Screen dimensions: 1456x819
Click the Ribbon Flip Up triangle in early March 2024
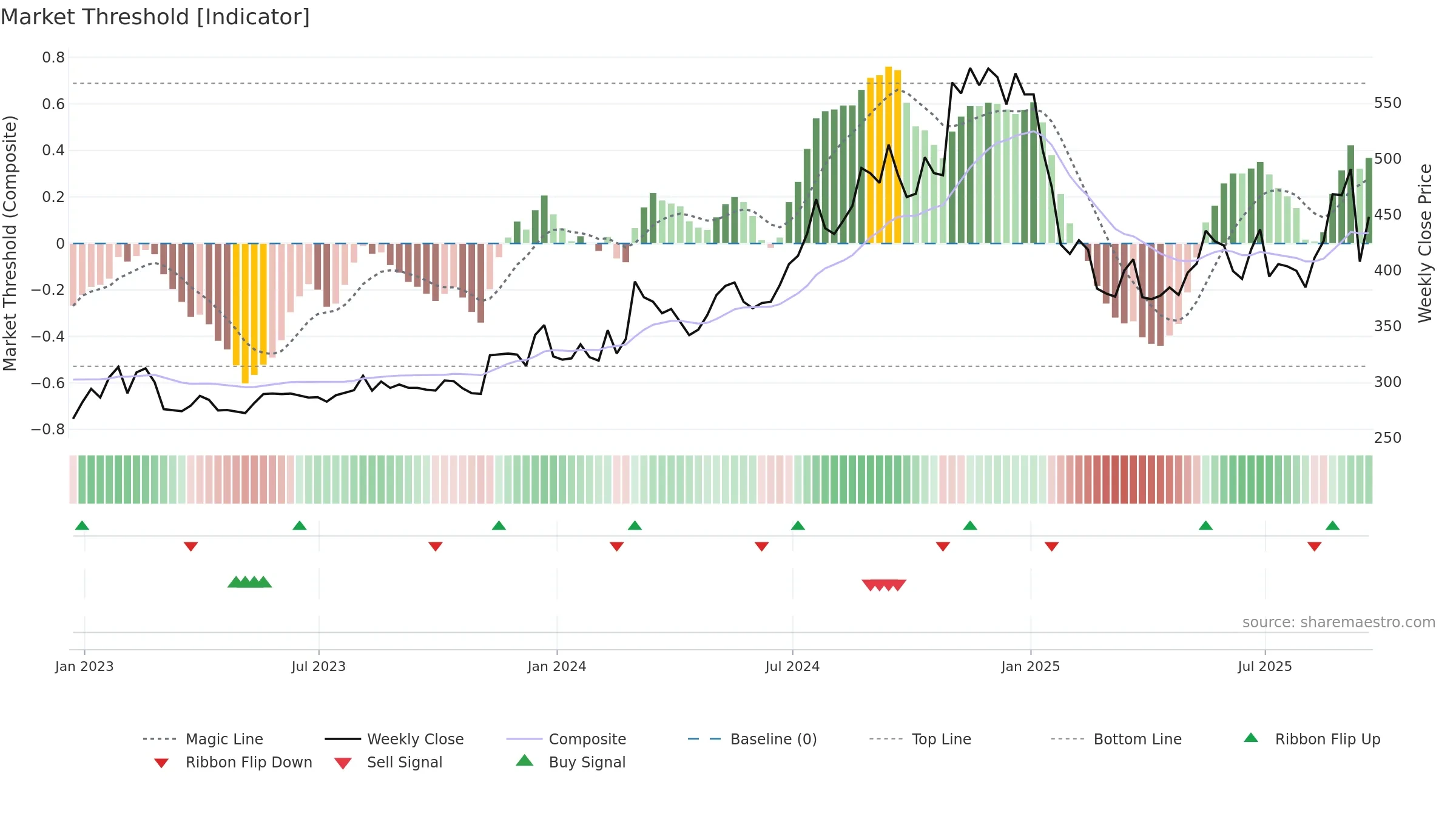[635, 525]
